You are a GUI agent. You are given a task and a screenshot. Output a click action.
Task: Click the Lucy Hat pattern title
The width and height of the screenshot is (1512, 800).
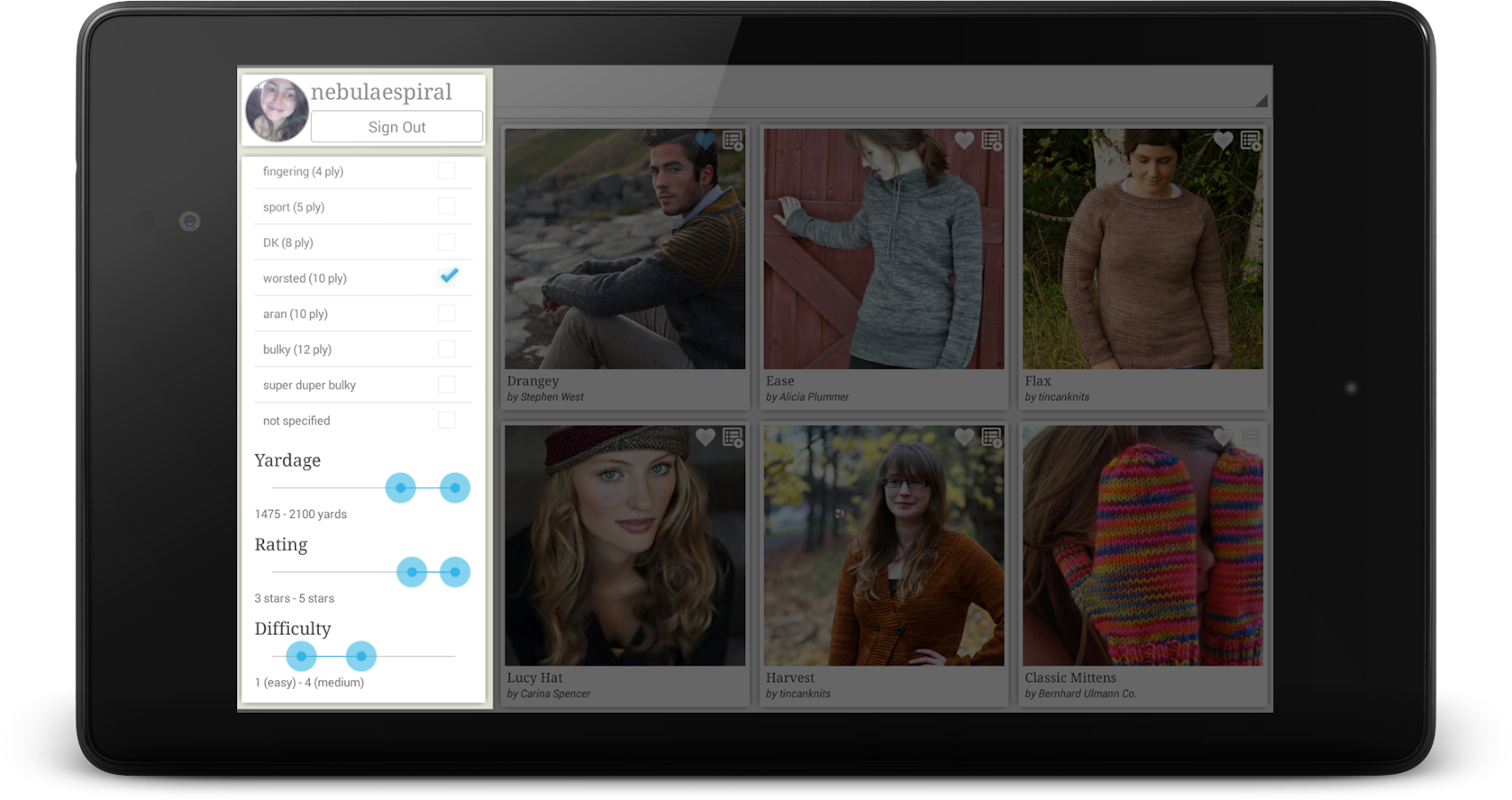point(535,678)
